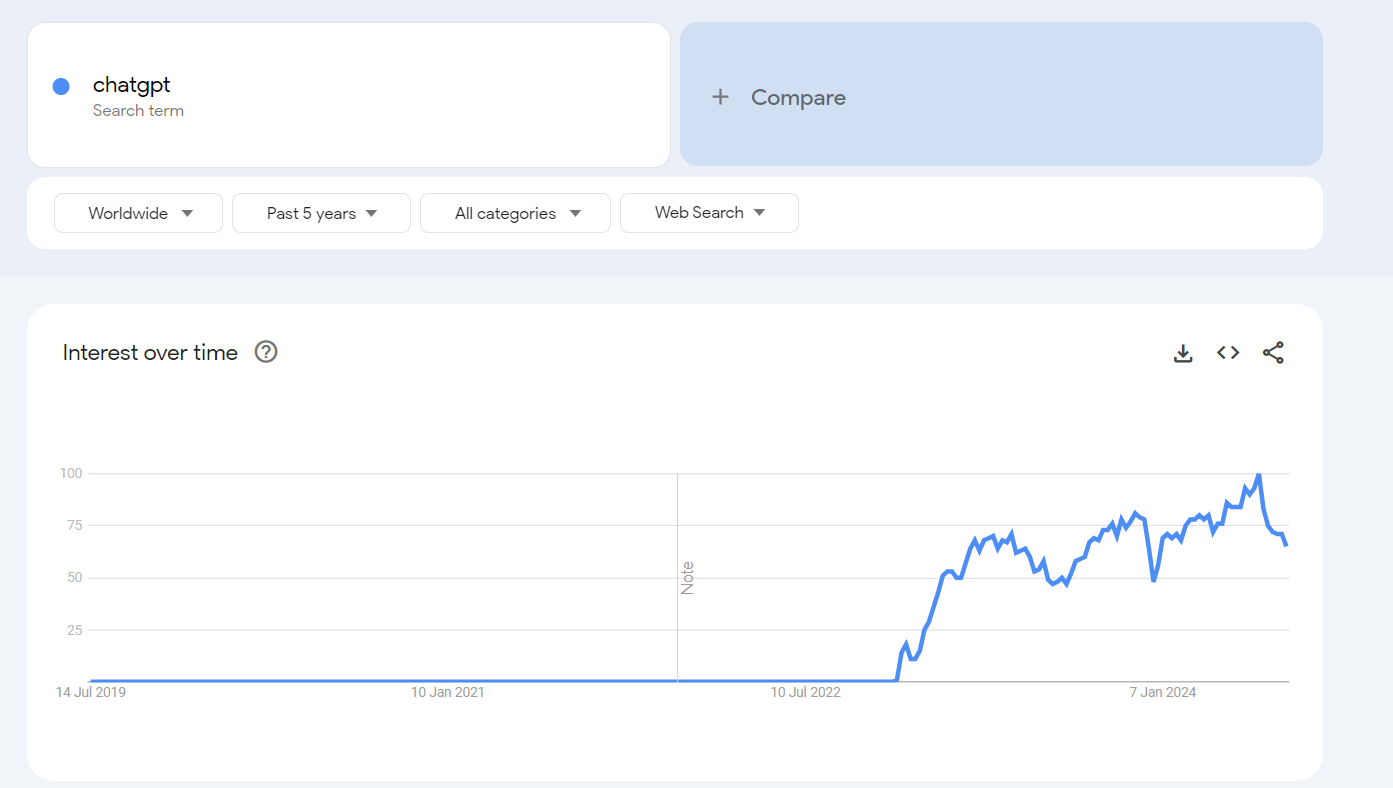The width and height of the screenshot is (1393, 788).
Task: Open the Web Search type dropdown
Action: [x=709, y=213]
